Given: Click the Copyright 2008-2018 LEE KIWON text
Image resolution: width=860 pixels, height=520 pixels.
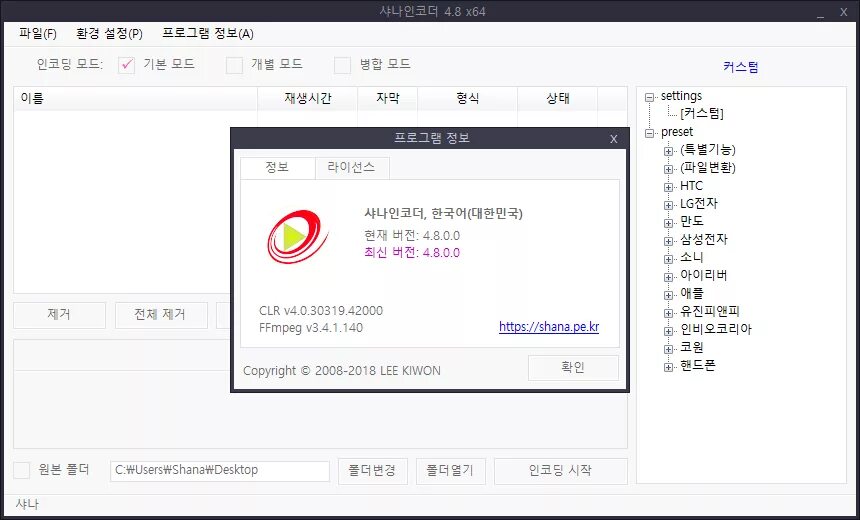Looking at the screenshot, I should click(342, 371).
